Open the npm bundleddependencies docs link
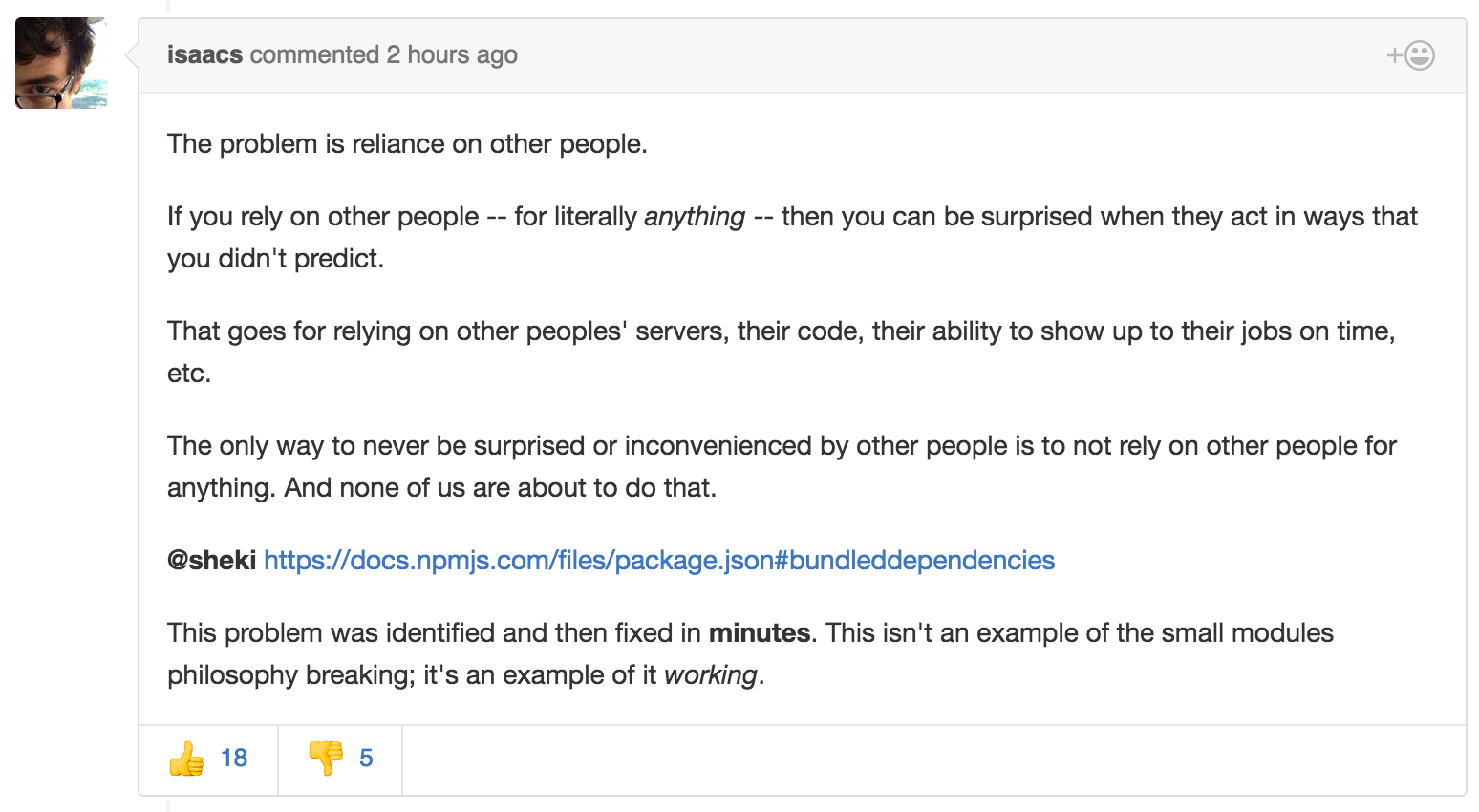Viewport: 1479px width, 812px height. click(x=659, y=560)
